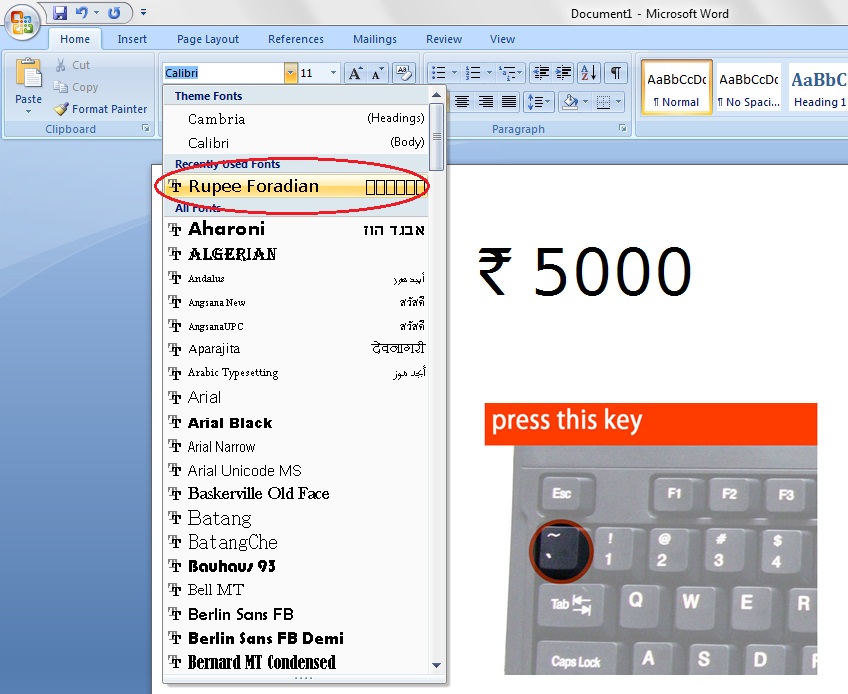Undo last action in quick access toolbar
Viewport: 848px width, 694px height.
tap(82, 12)
